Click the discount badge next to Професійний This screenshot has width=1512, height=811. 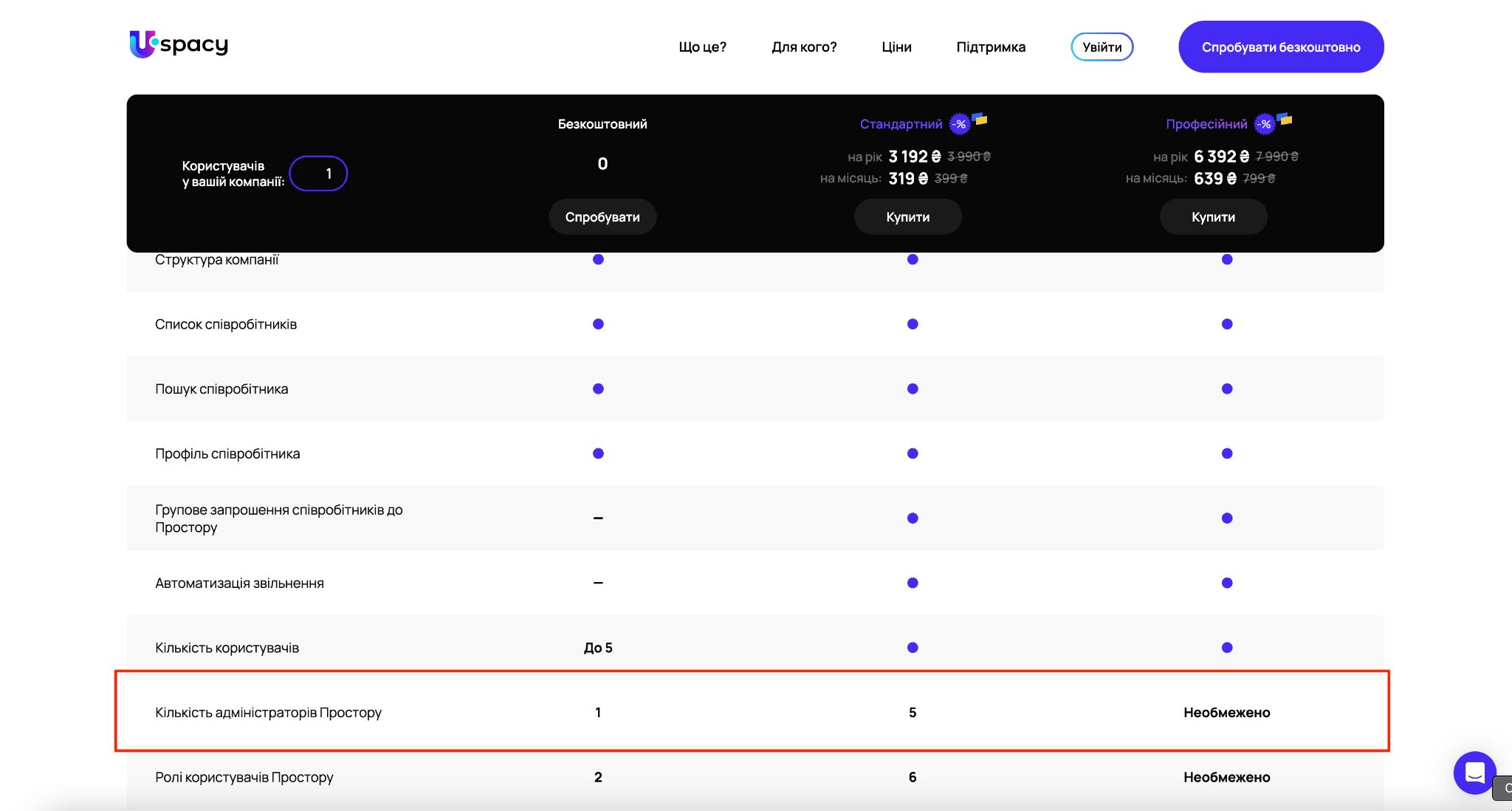pos(1265,124)
